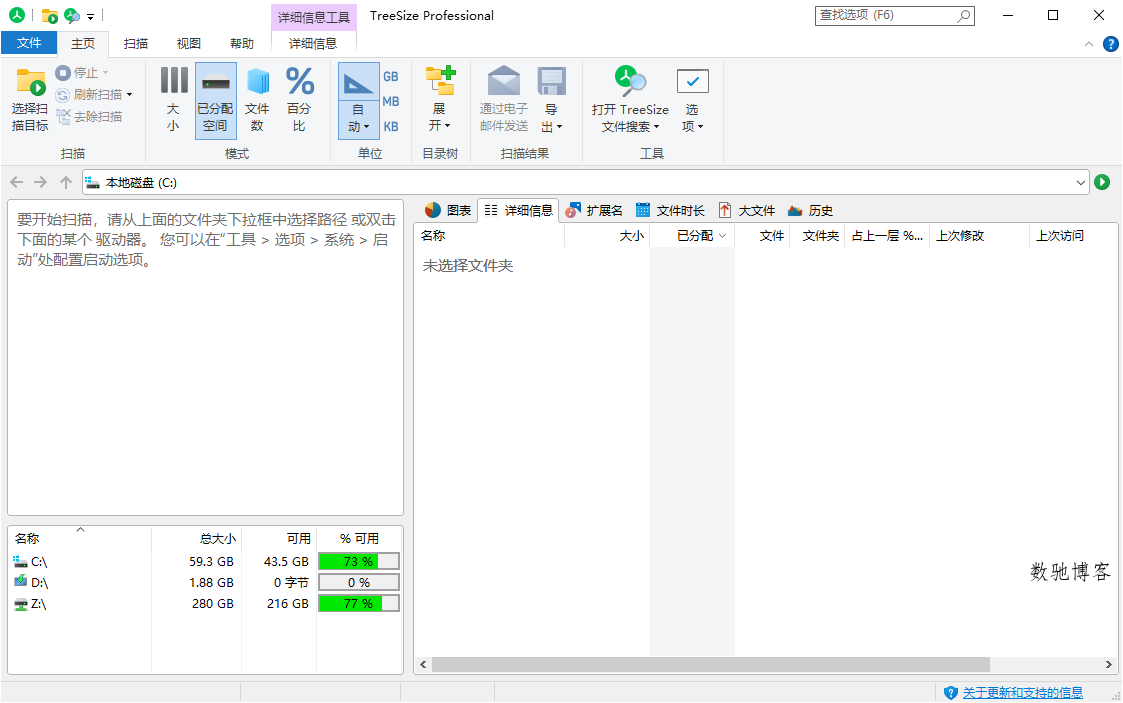Click the 已分配 column sort arrow
This screenshot has width=1123, height=703.
pos(723,236)
